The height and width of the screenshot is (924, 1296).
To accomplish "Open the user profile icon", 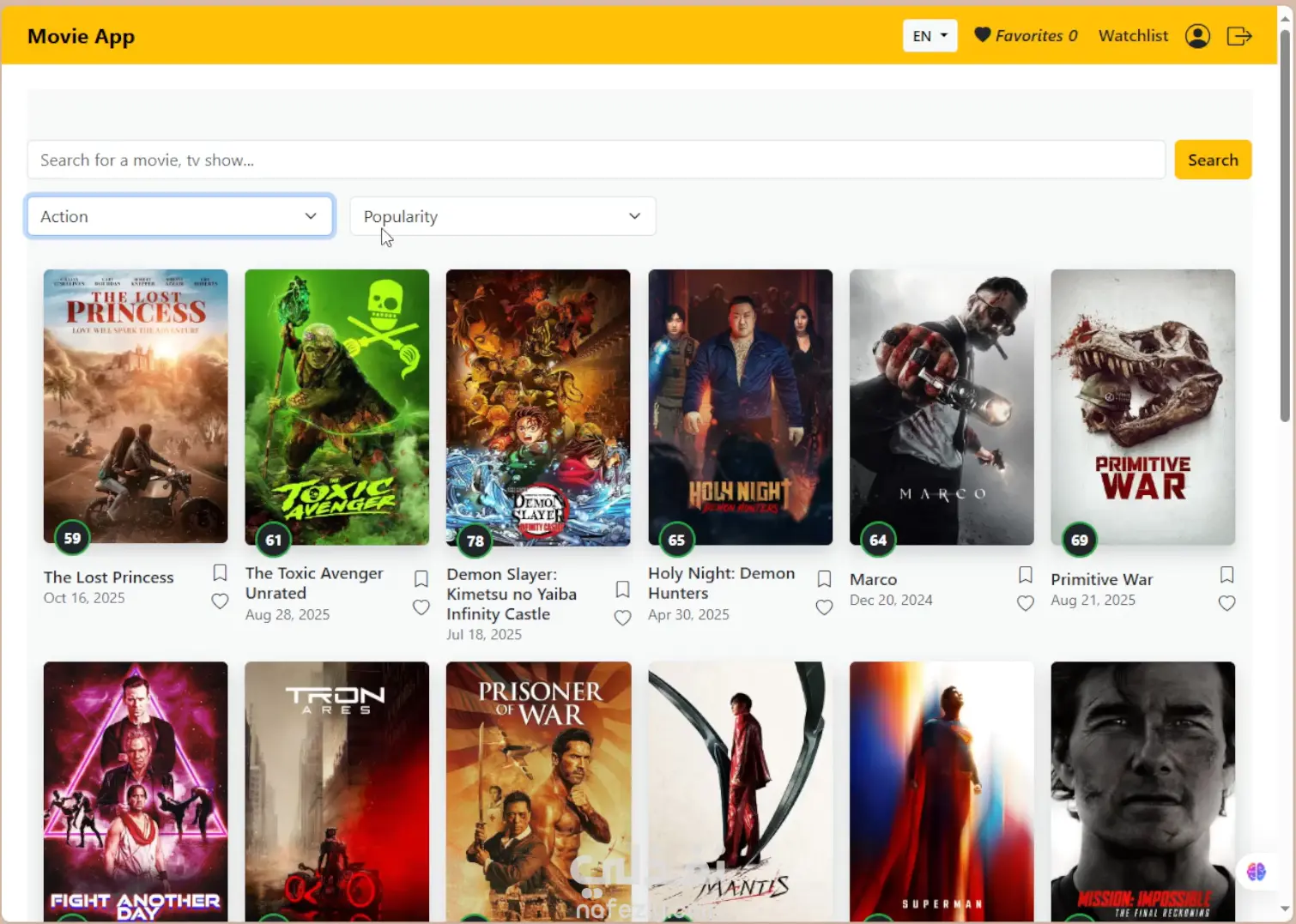I will (x=1197, y=36).
